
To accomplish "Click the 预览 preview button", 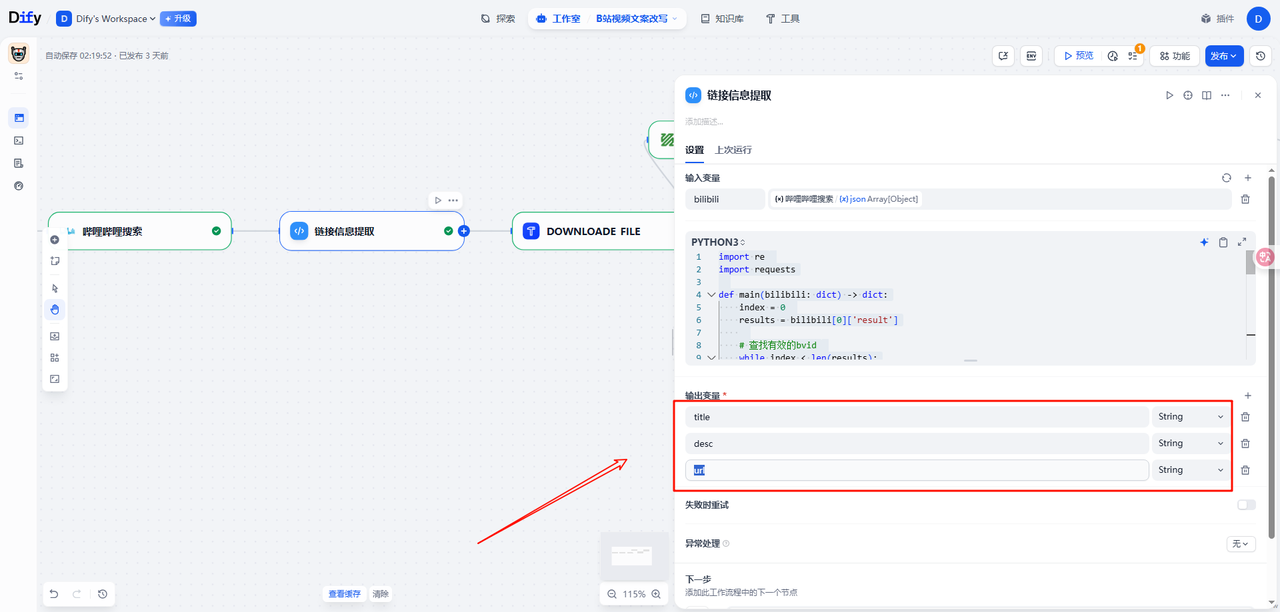I will tap(1078, 56).
